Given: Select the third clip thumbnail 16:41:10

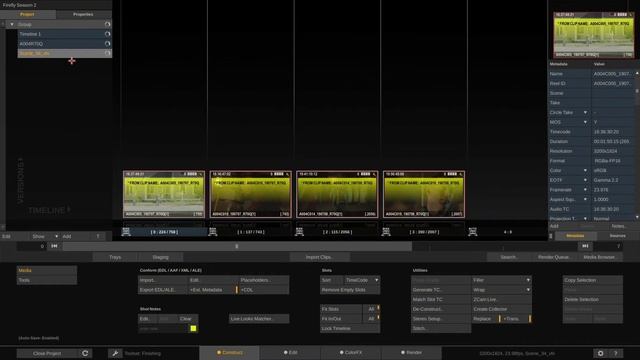Looking at the screenshot, I should click(337, 194).
